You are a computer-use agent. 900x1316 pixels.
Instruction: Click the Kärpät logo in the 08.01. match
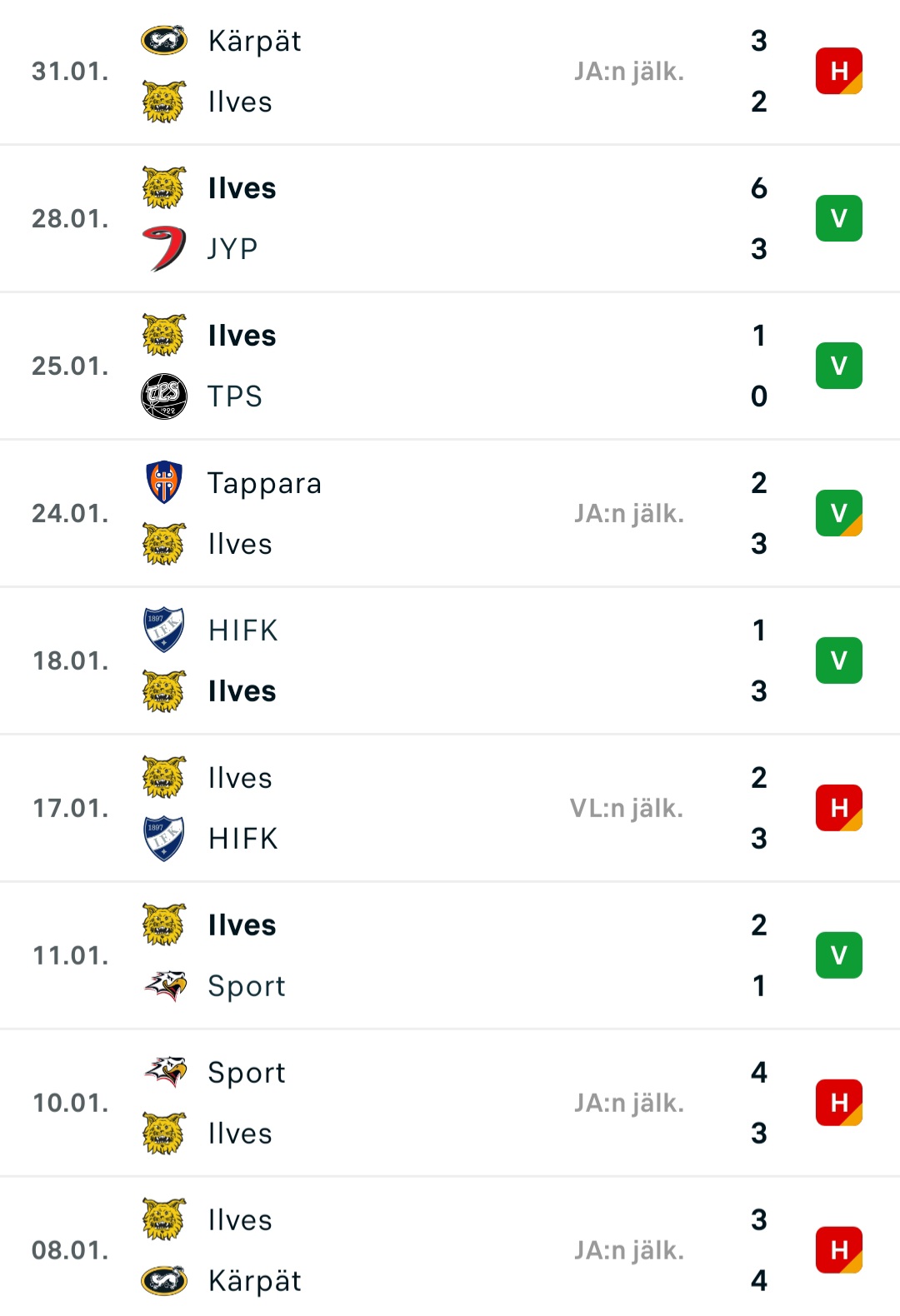click(164, 1280)
